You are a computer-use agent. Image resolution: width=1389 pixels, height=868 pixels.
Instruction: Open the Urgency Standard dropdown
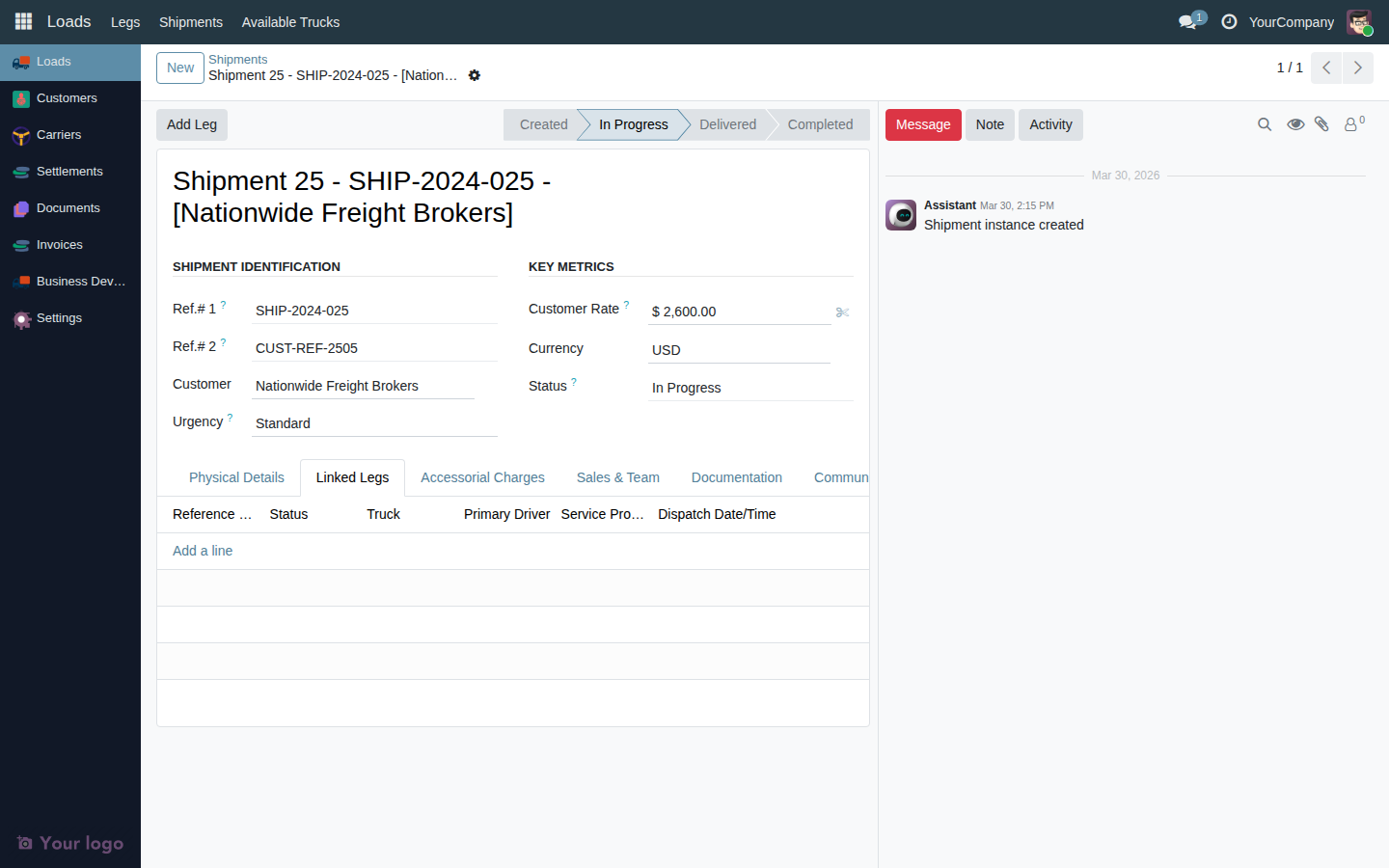pos(374,423)
